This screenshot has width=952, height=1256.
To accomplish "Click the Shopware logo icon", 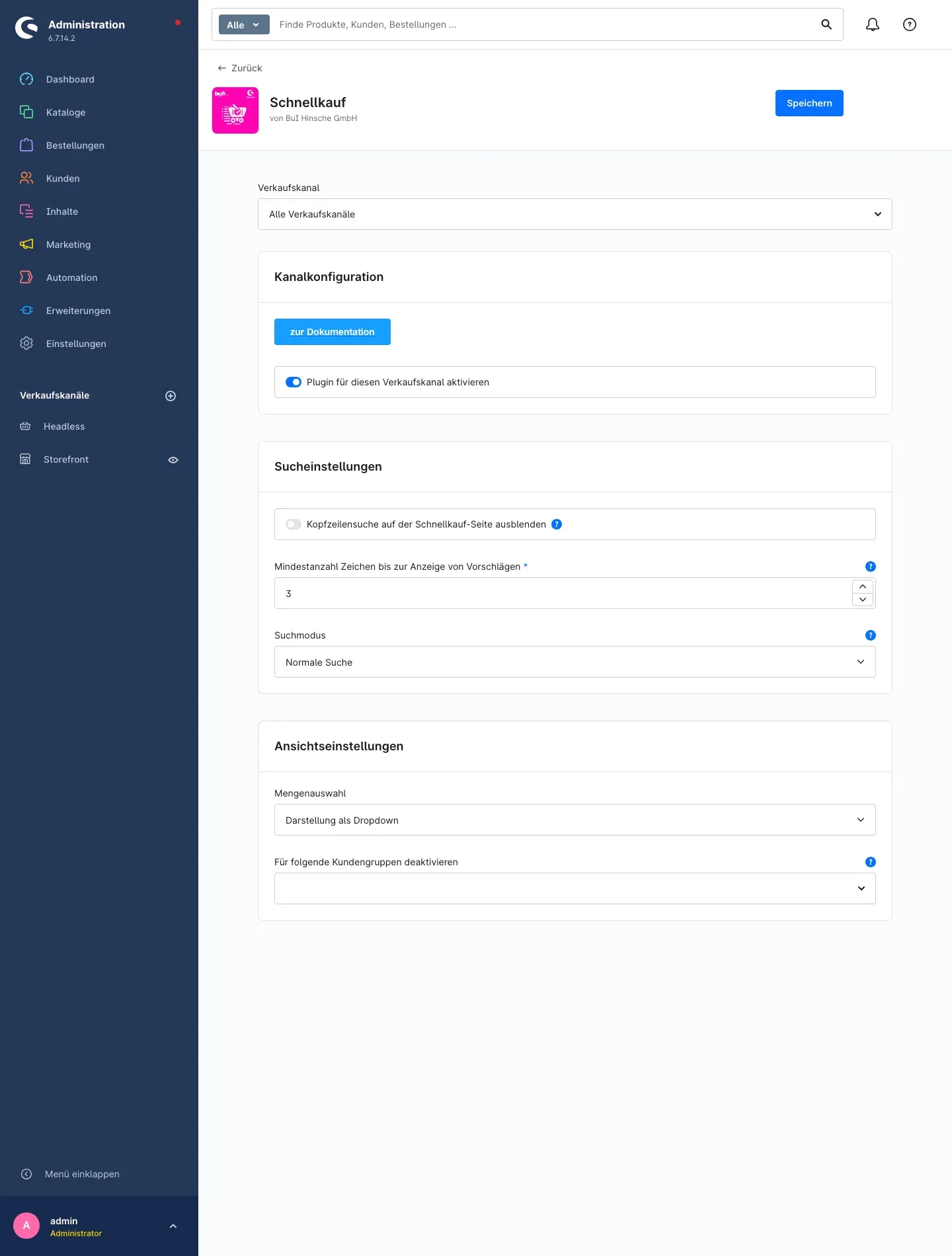I will (26, 28).
